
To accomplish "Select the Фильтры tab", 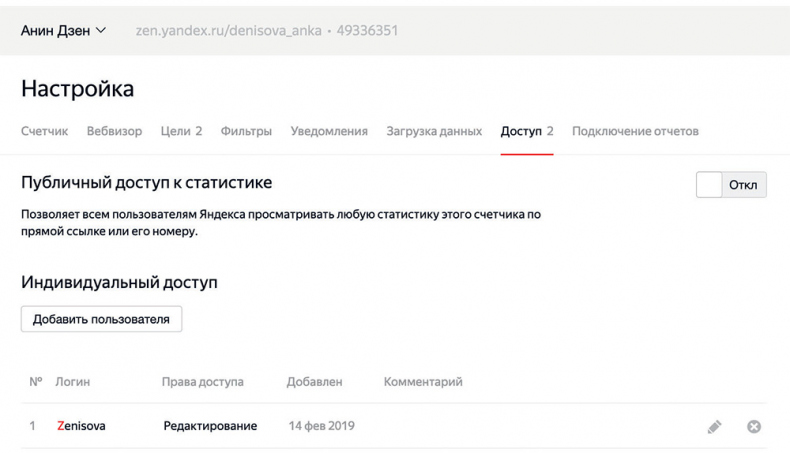I will pos(246,131).
